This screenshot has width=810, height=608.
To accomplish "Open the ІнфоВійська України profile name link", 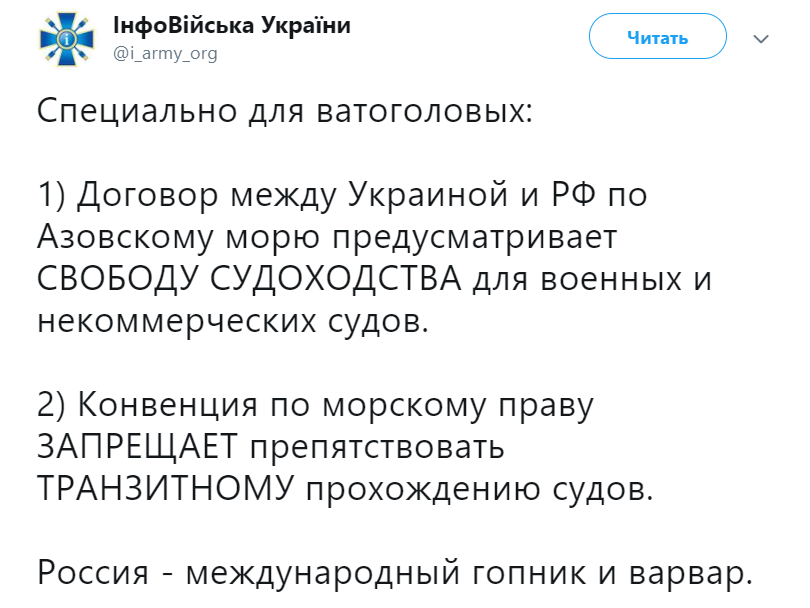I will coord(232,25).
